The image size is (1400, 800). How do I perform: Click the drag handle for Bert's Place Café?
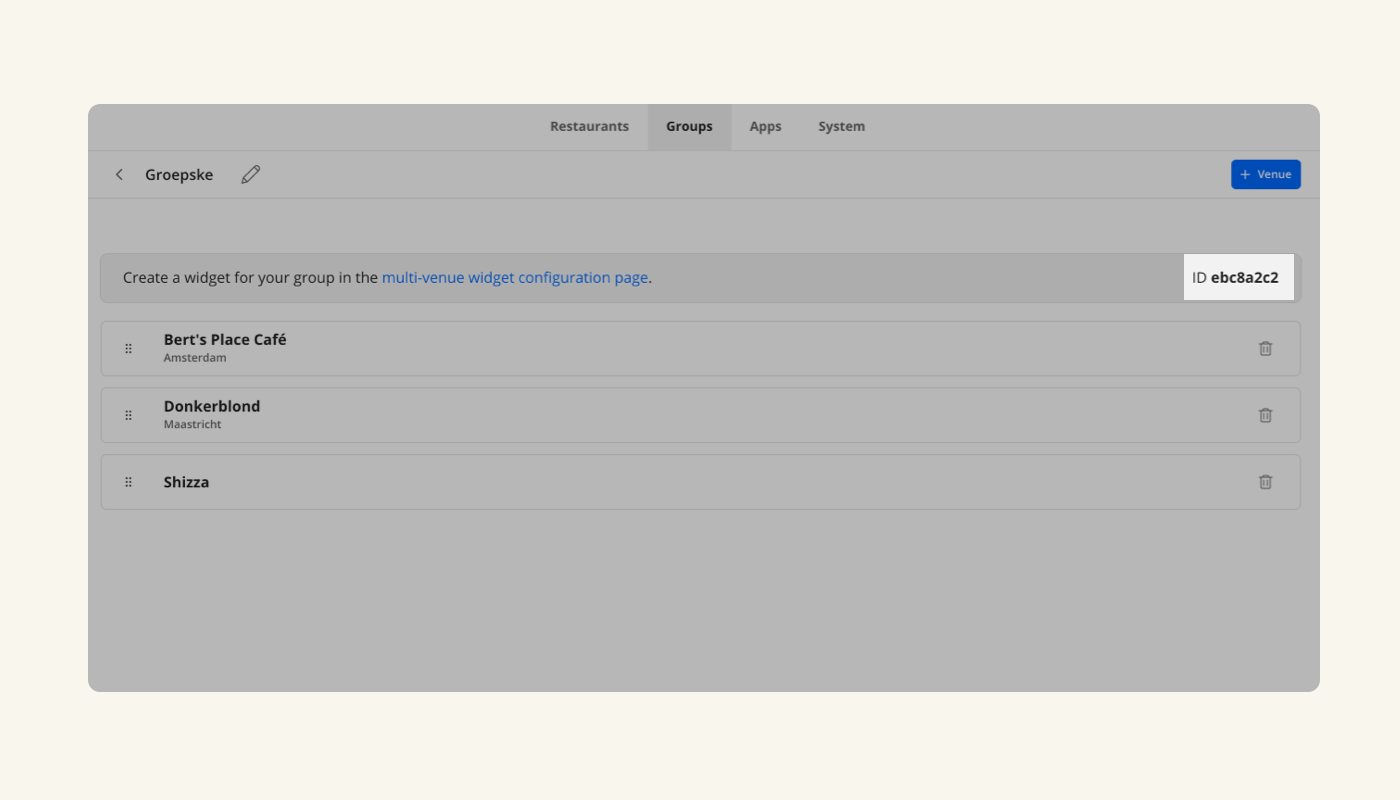(128, 348)
